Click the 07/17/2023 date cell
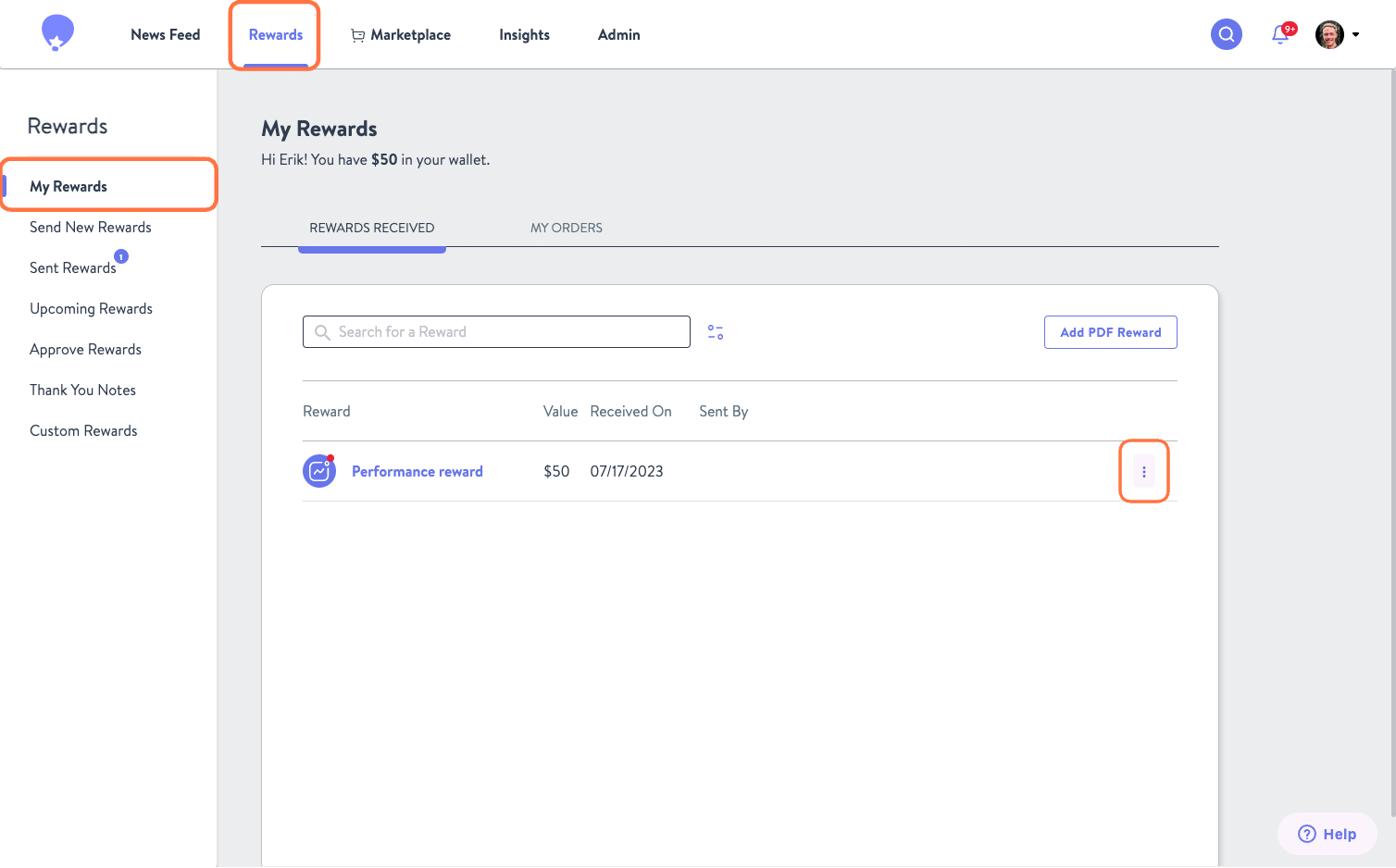 [627, 471]
